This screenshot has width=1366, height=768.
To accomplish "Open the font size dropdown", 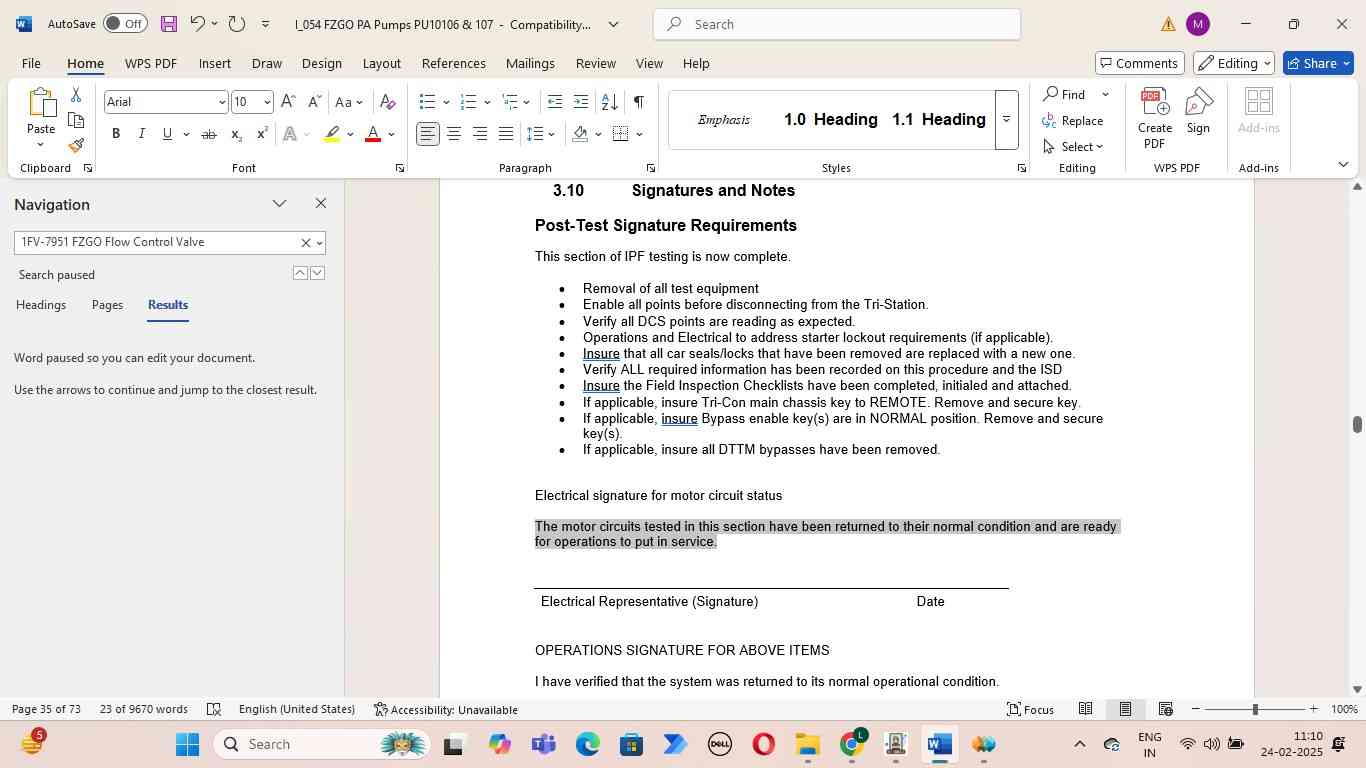I will tap(266, 102).
